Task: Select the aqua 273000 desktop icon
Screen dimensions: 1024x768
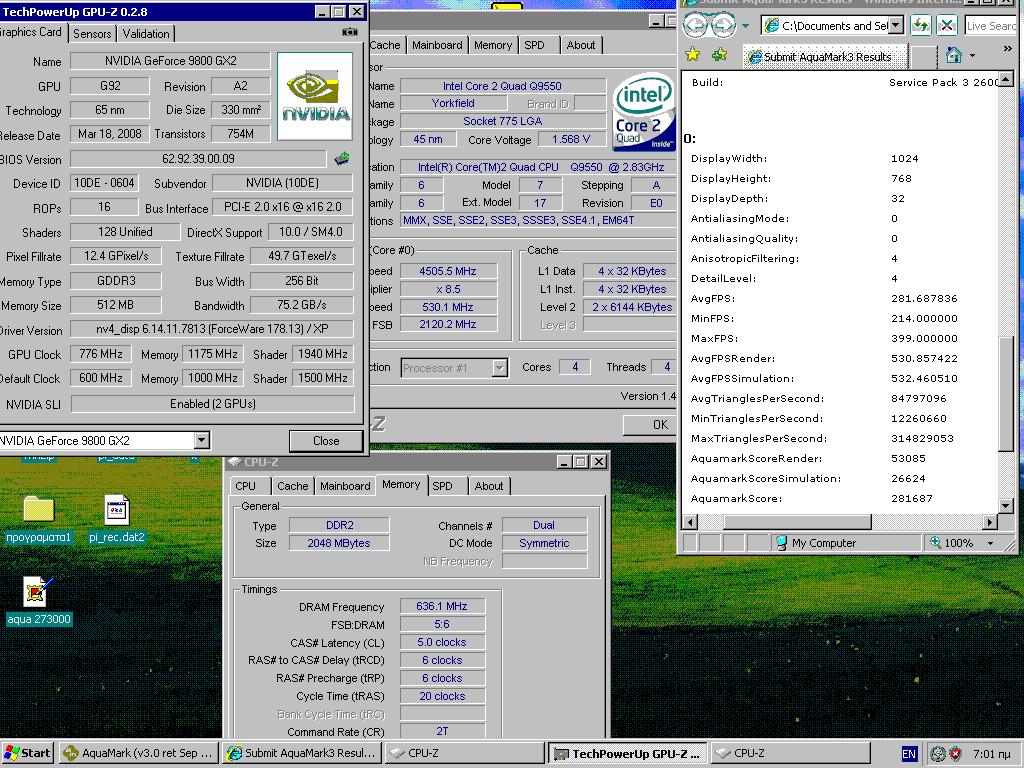Action: tap(37, 592)
